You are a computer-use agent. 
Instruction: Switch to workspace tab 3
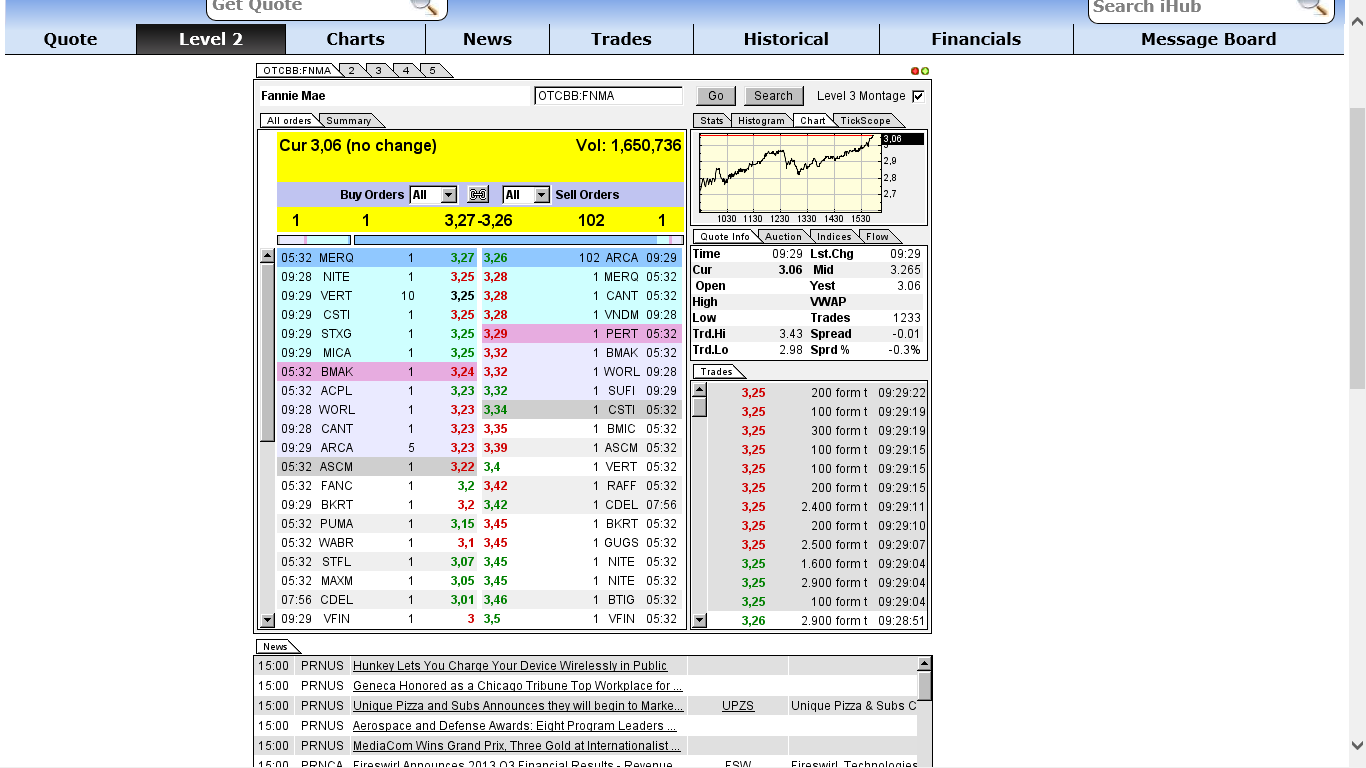(379, 70)
